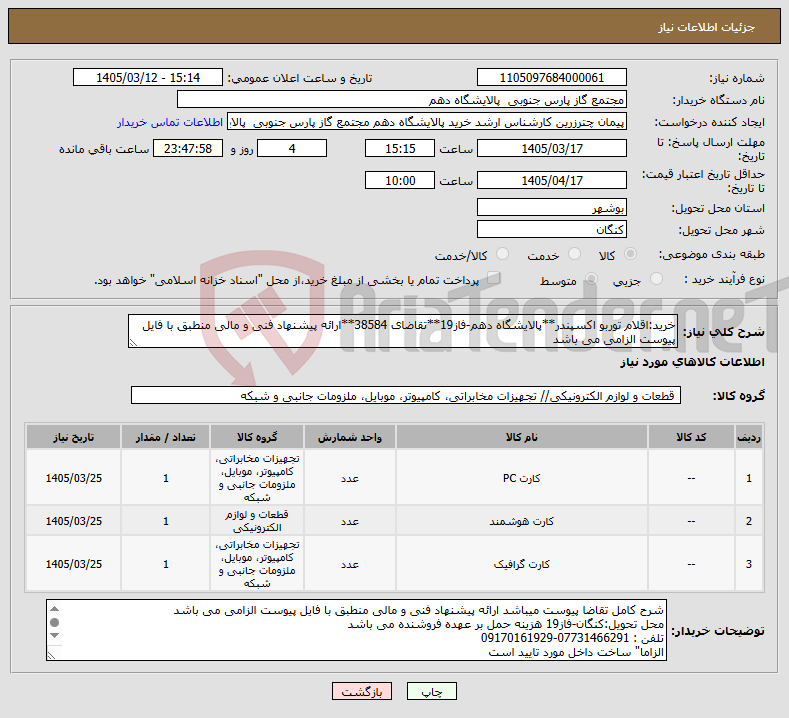Image resolution: width=789 pixels, height=718 pixels.
Task: Click the page header جزئیات اطلاعات نیاز
Action: pyautogui.click(x=706, y=27)
